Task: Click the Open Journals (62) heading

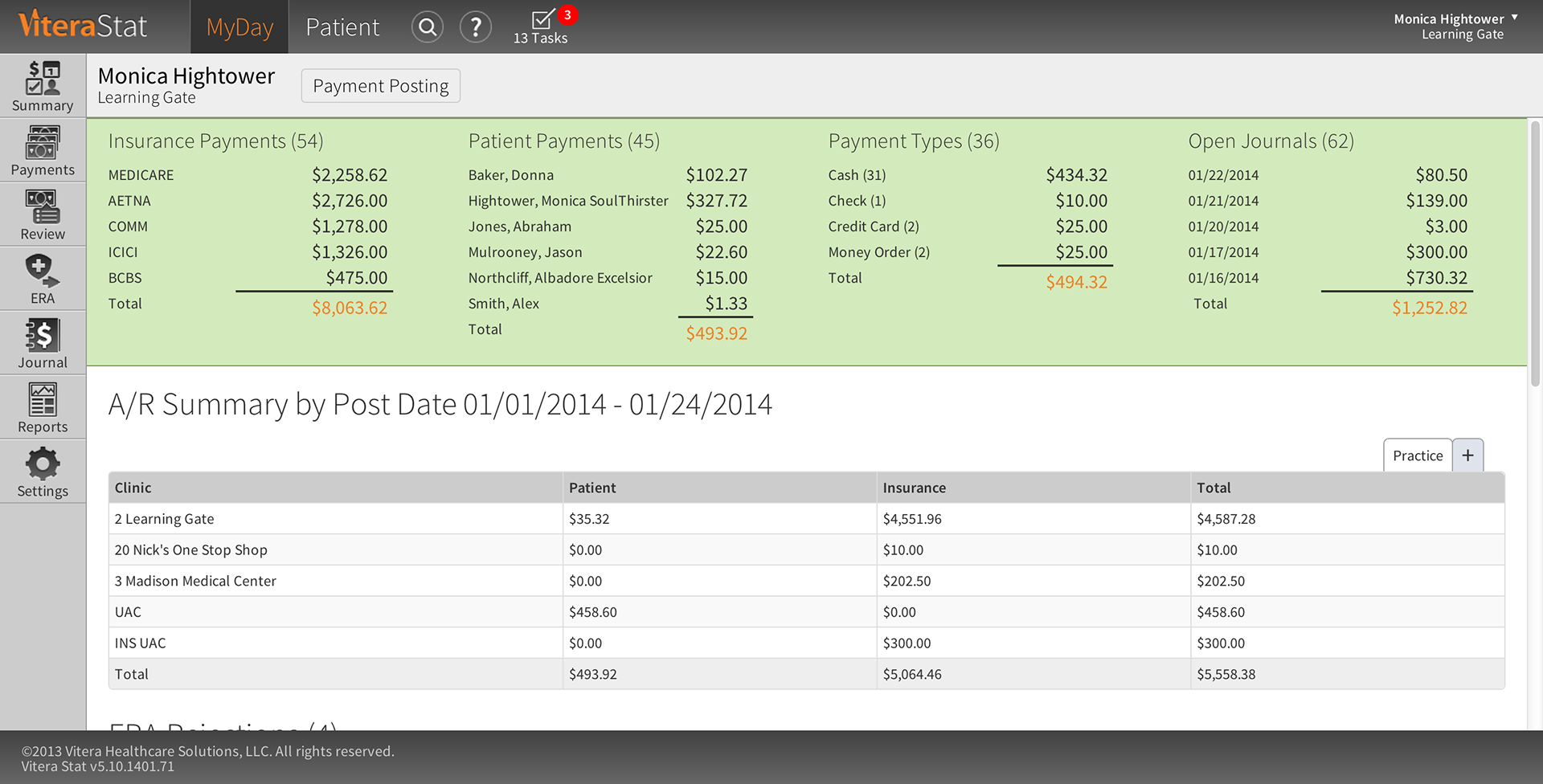Action: click(x=1271, y=141)
